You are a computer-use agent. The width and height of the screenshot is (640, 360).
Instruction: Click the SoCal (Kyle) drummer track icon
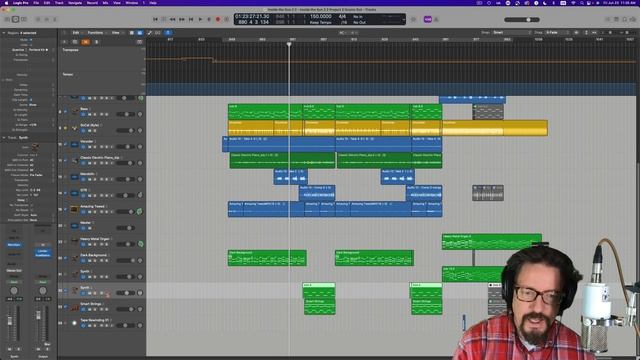tap(75, 128)
